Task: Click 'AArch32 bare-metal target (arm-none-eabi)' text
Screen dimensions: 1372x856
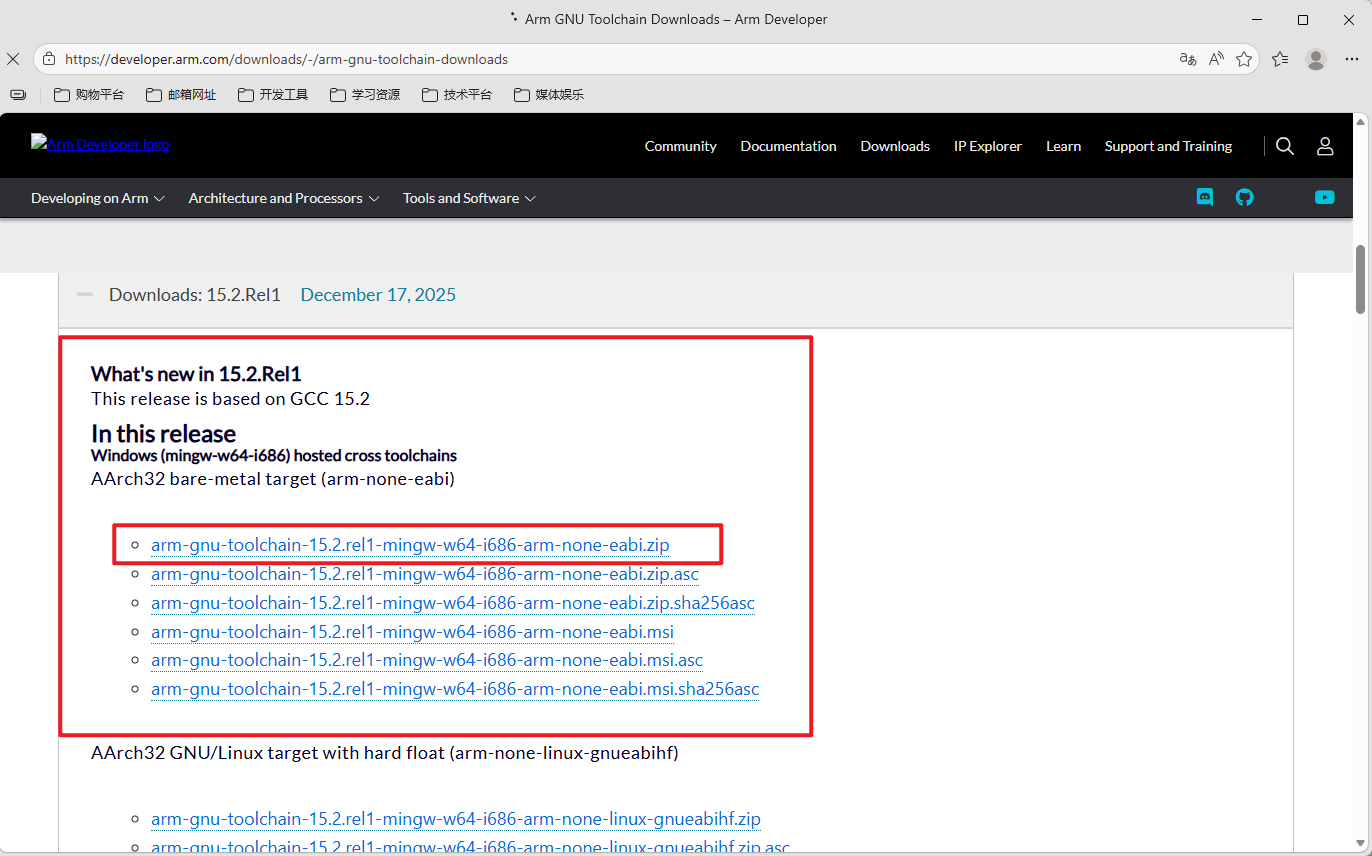Action: pyautogui.click(x=273, y=479)
